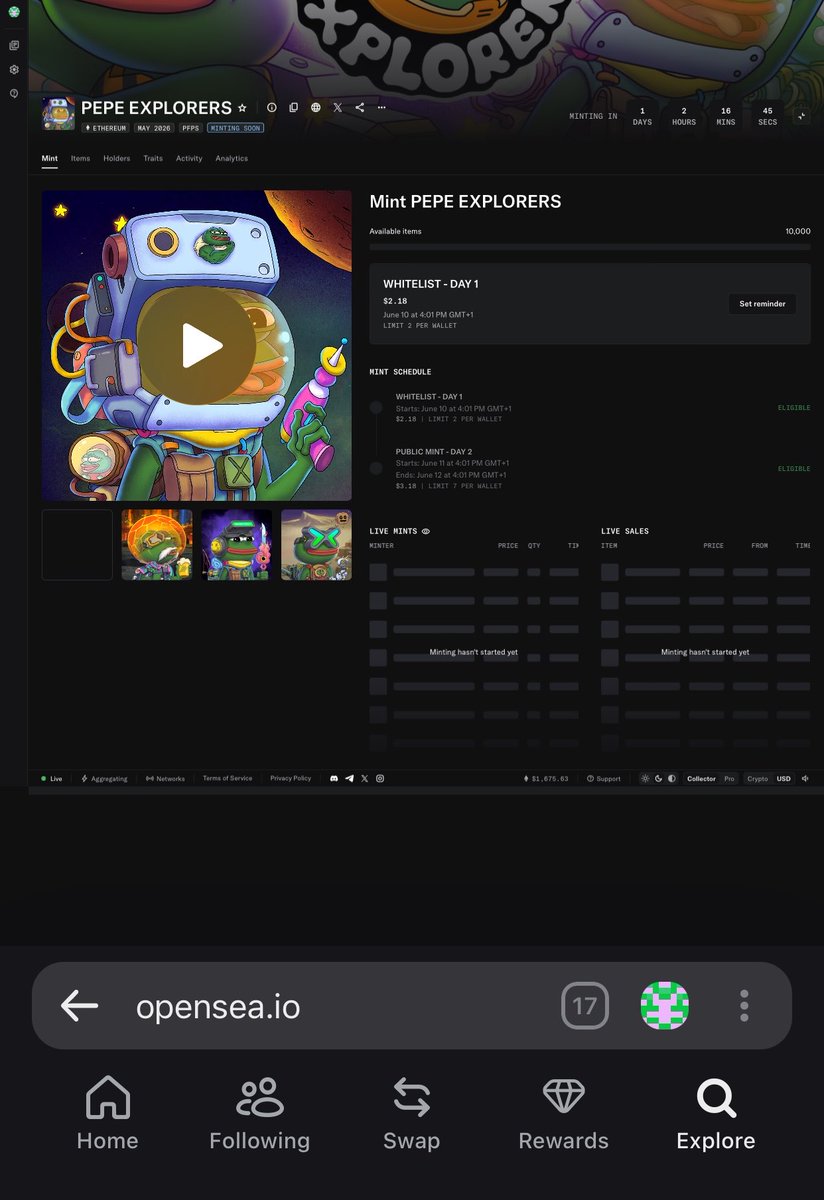This screenshot has height=1200, width=824.
Task: Click the PFPS category badge
Action: point(190,128)
